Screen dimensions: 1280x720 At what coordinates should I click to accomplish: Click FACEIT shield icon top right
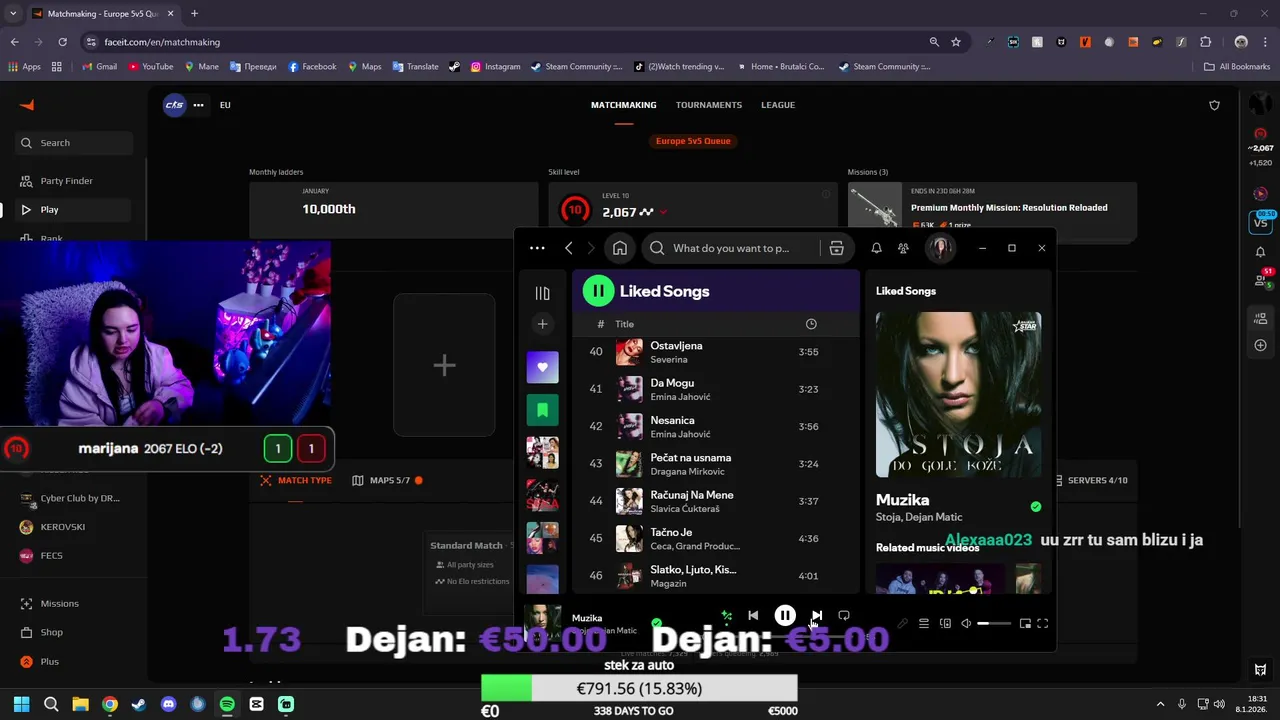[x=1215, y=105]
